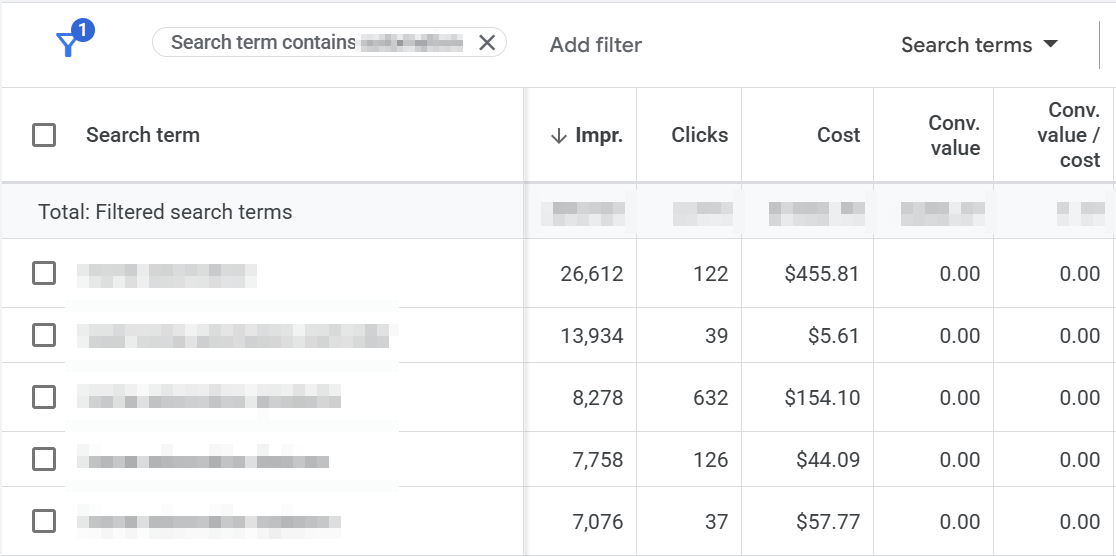Check the row with 7,758 impressions
The image size is (1116, 556).
pos(44,460)
